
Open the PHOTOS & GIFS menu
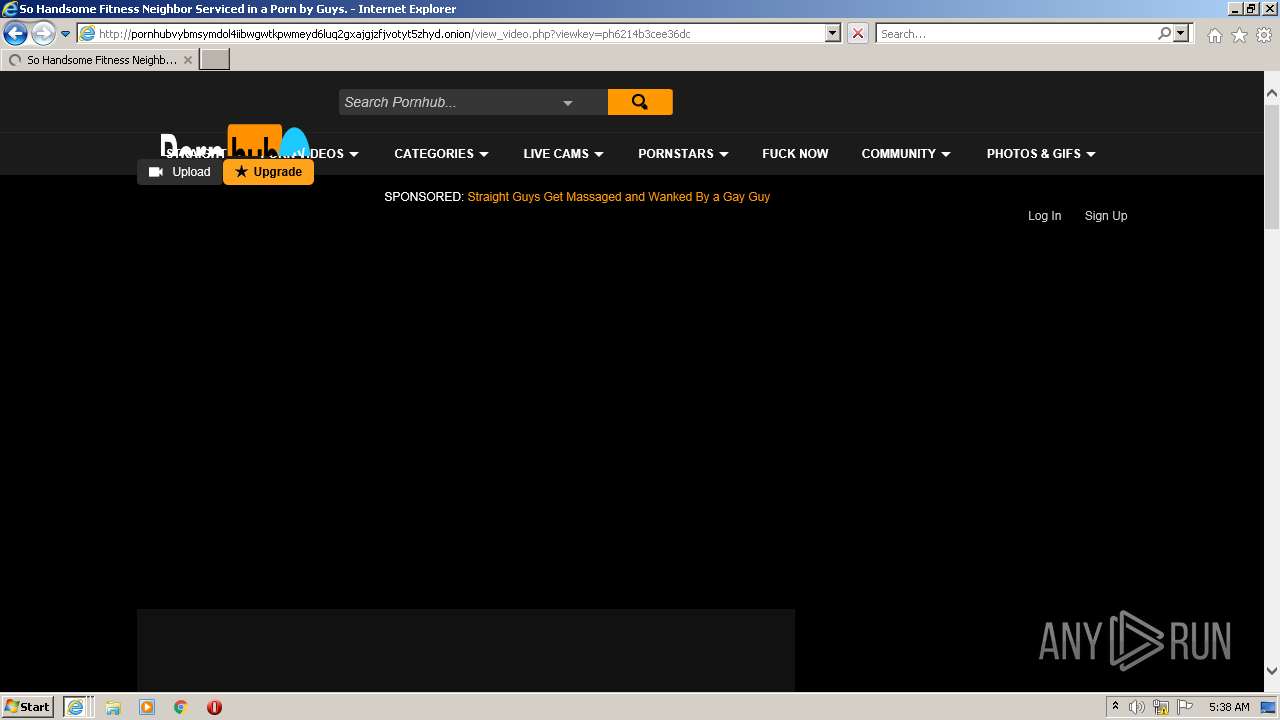pyautogui.click(x=1041, y=154)
